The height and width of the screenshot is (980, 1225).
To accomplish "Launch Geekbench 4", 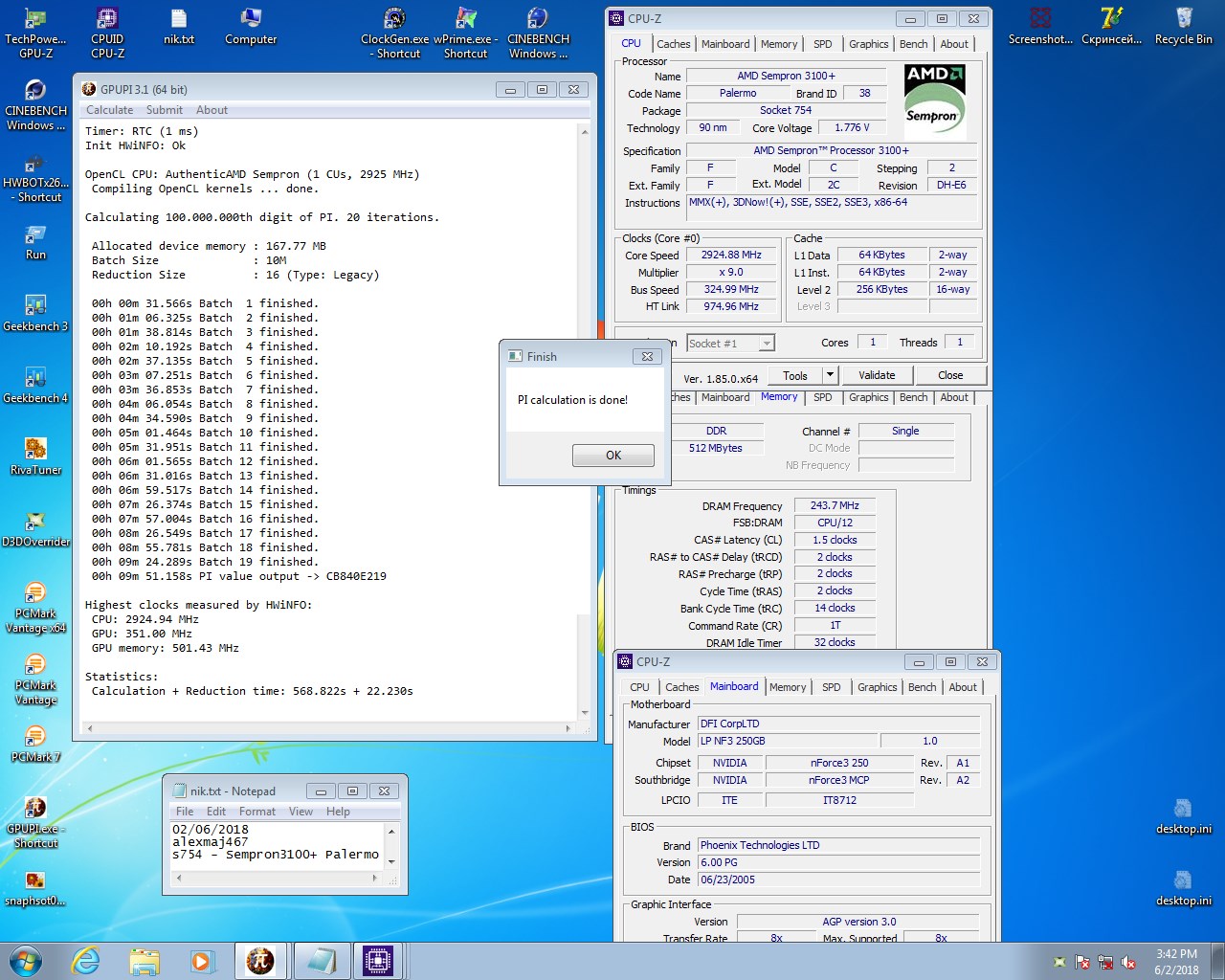I will (35, 385).
